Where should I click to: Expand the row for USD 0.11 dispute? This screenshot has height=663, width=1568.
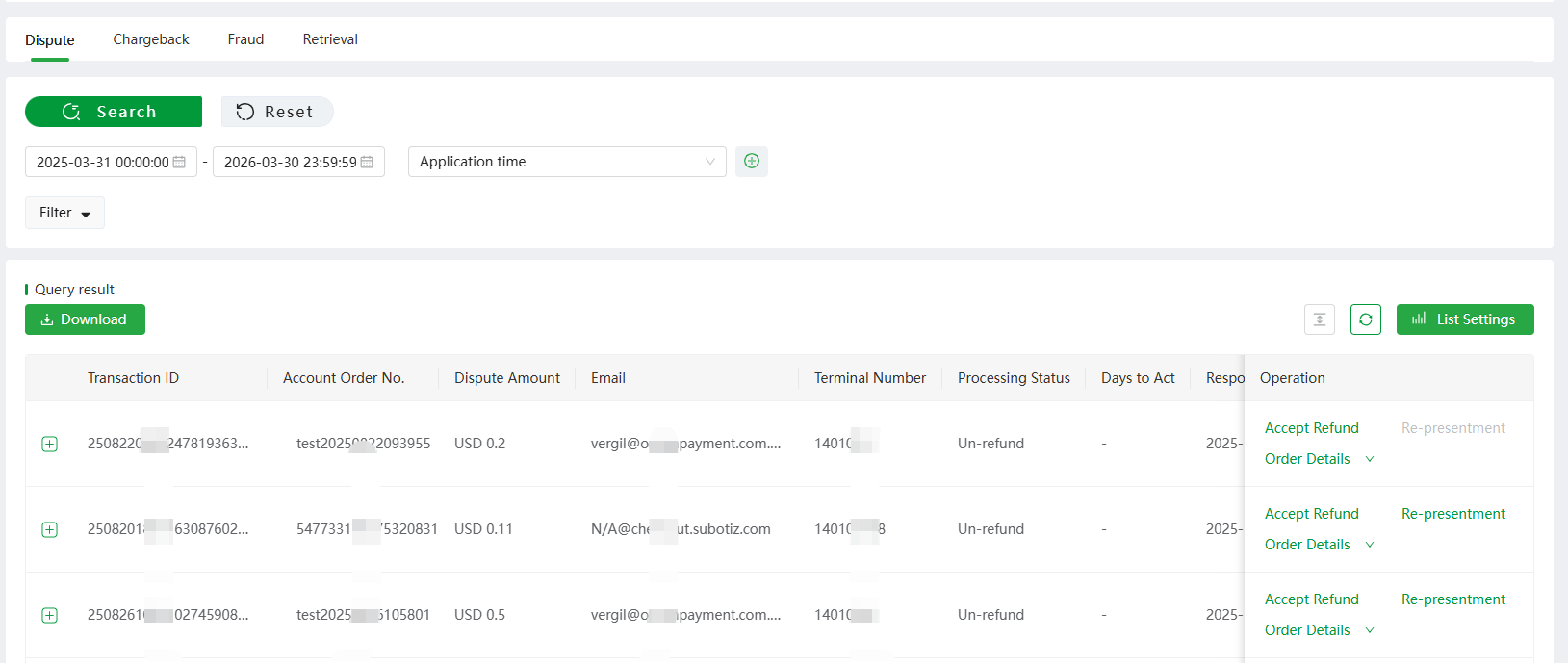coord(50,529)
